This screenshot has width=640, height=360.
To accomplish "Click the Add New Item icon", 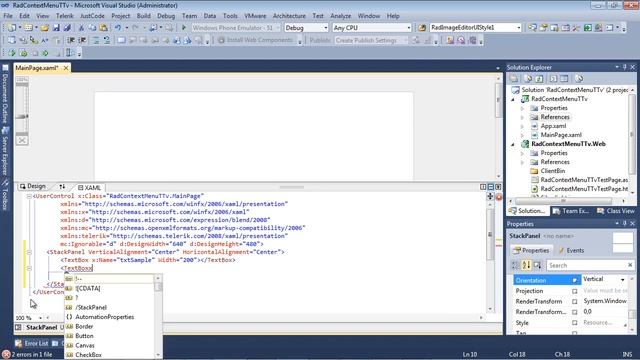I will click(x=29, y=28).
